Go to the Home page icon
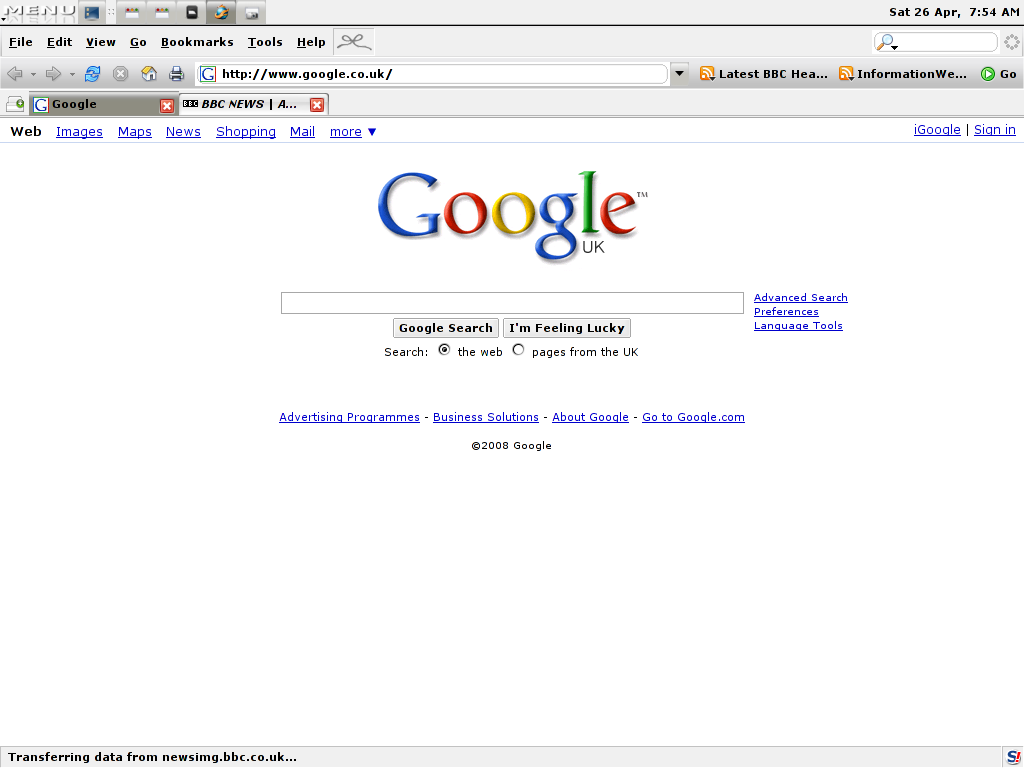1024x768 pixels. 149,74
